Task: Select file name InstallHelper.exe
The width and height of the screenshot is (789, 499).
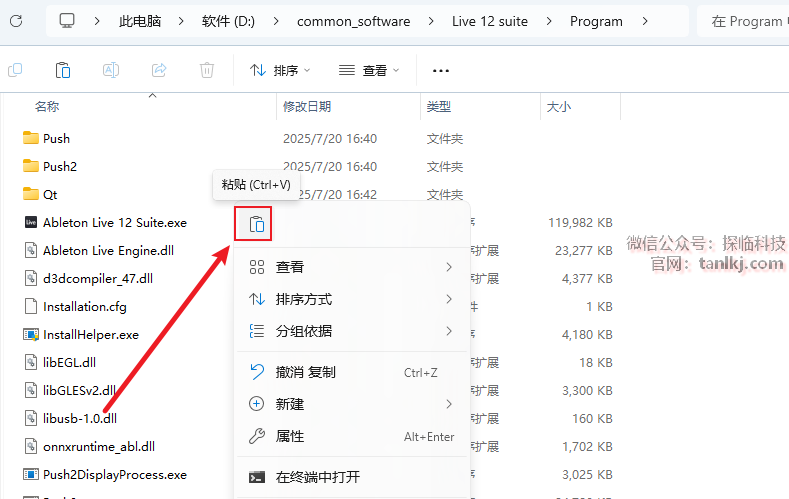Action: point(91,335)
